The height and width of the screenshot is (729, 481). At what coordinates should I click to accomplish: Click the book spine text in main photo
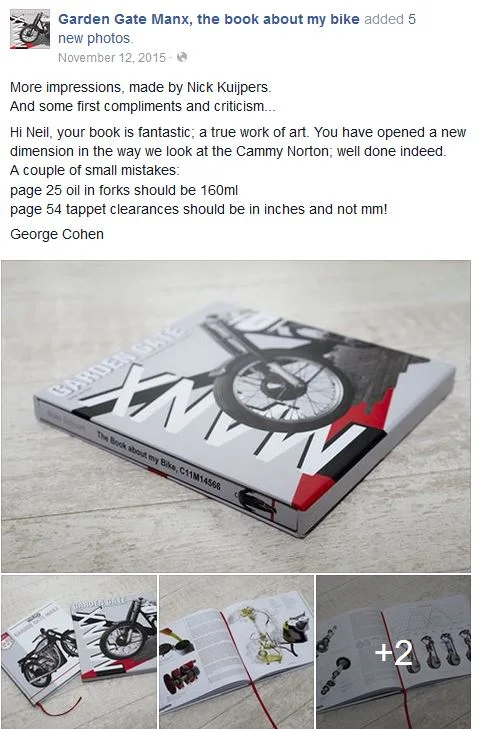point(158,460)
